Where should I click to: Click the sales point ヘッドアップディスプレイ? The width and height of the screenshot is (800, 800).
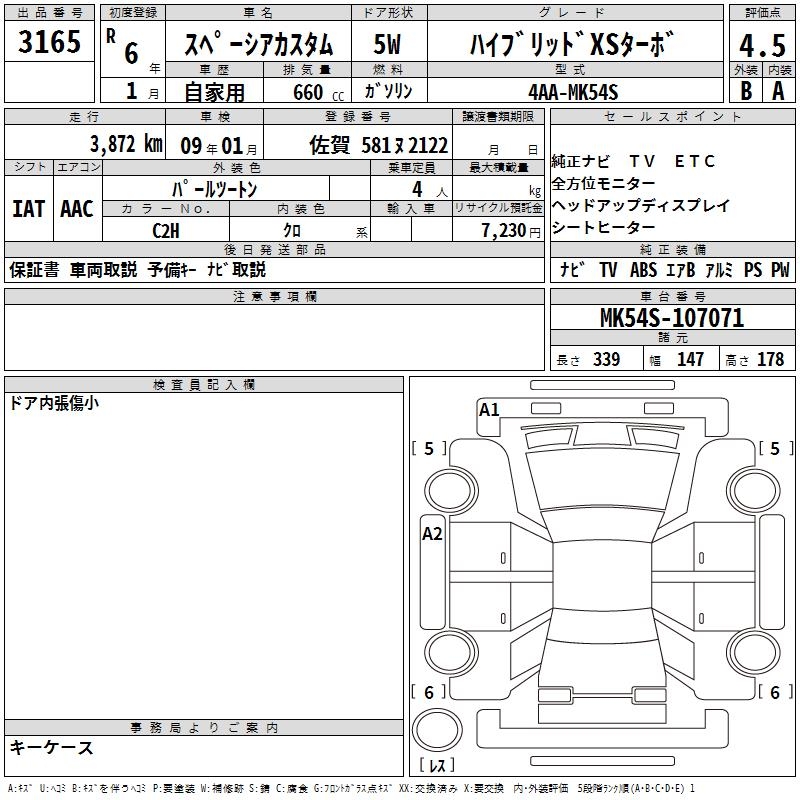pyautogui.click(x=640, y=205)
